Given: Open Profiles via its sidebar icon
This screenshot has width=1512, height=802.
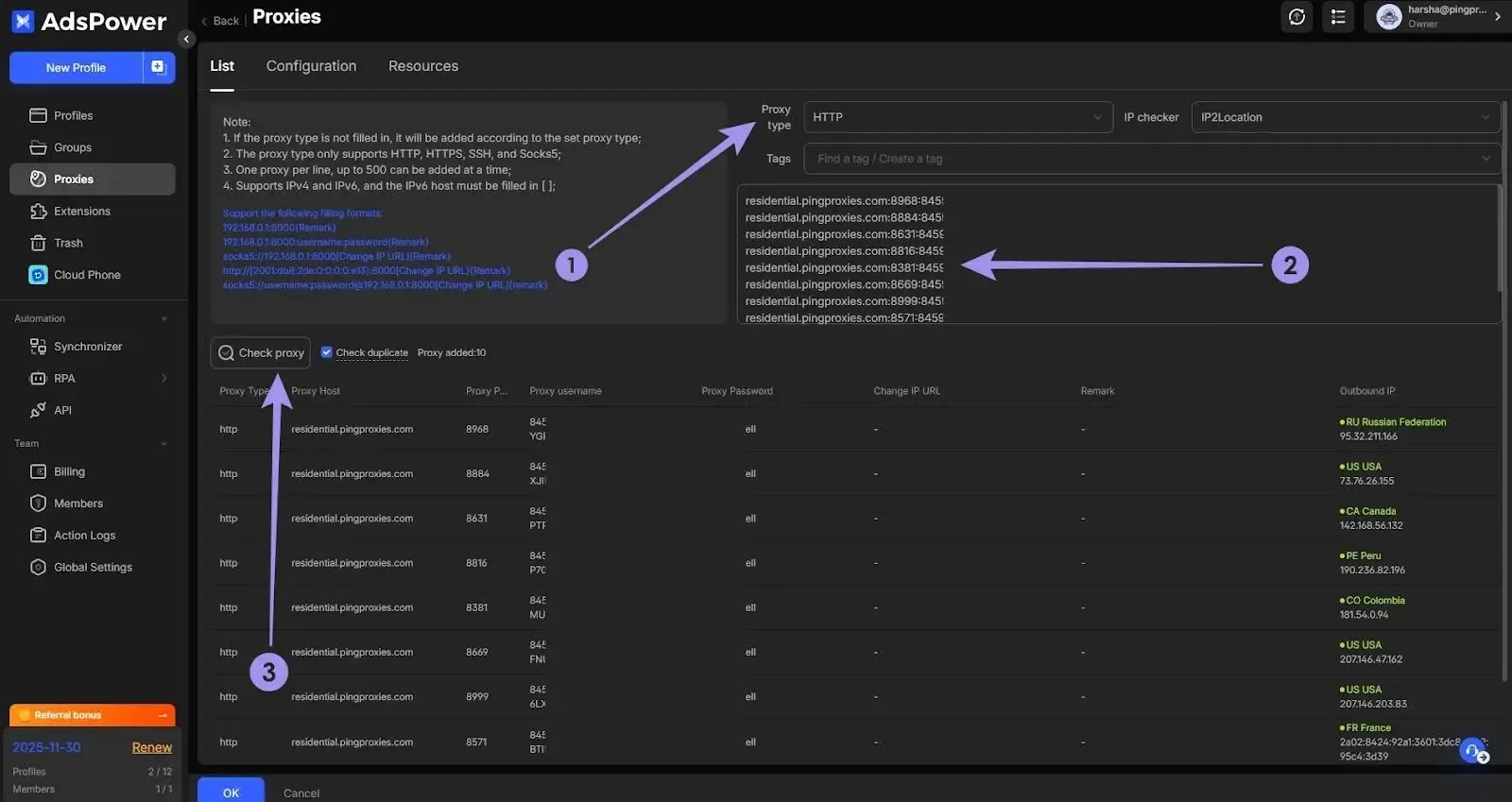Looking at the screenshot, I should pyautogui.click(x=38, y=115).
